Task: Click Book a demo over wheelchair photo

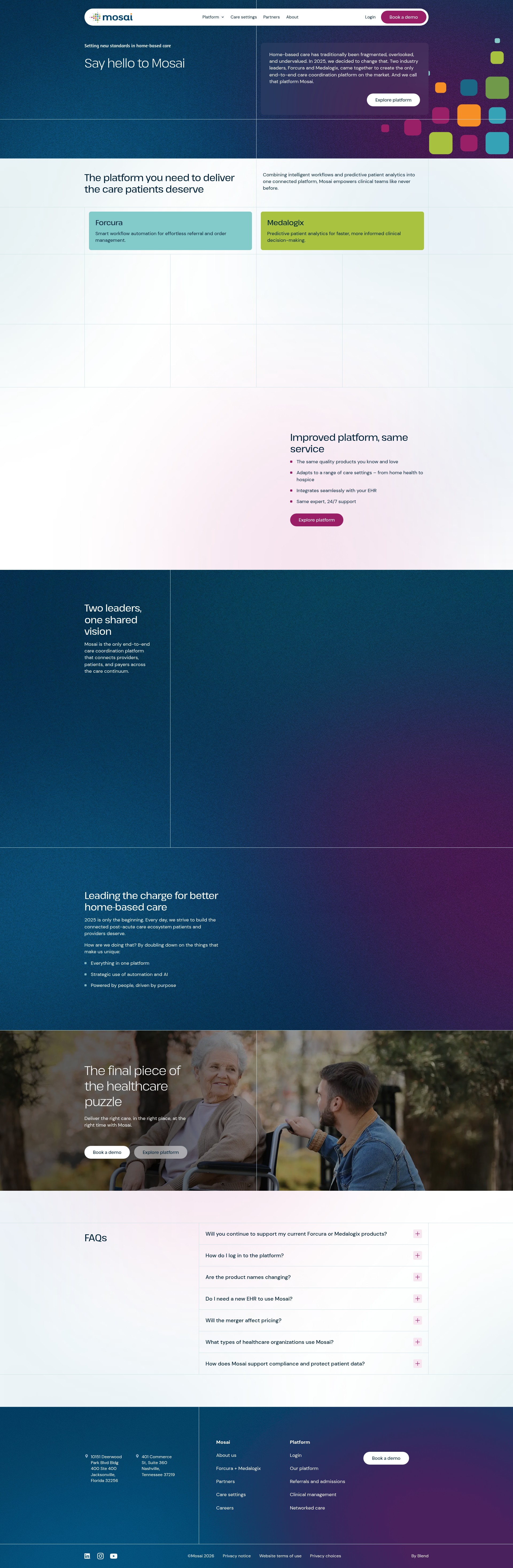Action: pyautogui.click(x=107, y=1152)
